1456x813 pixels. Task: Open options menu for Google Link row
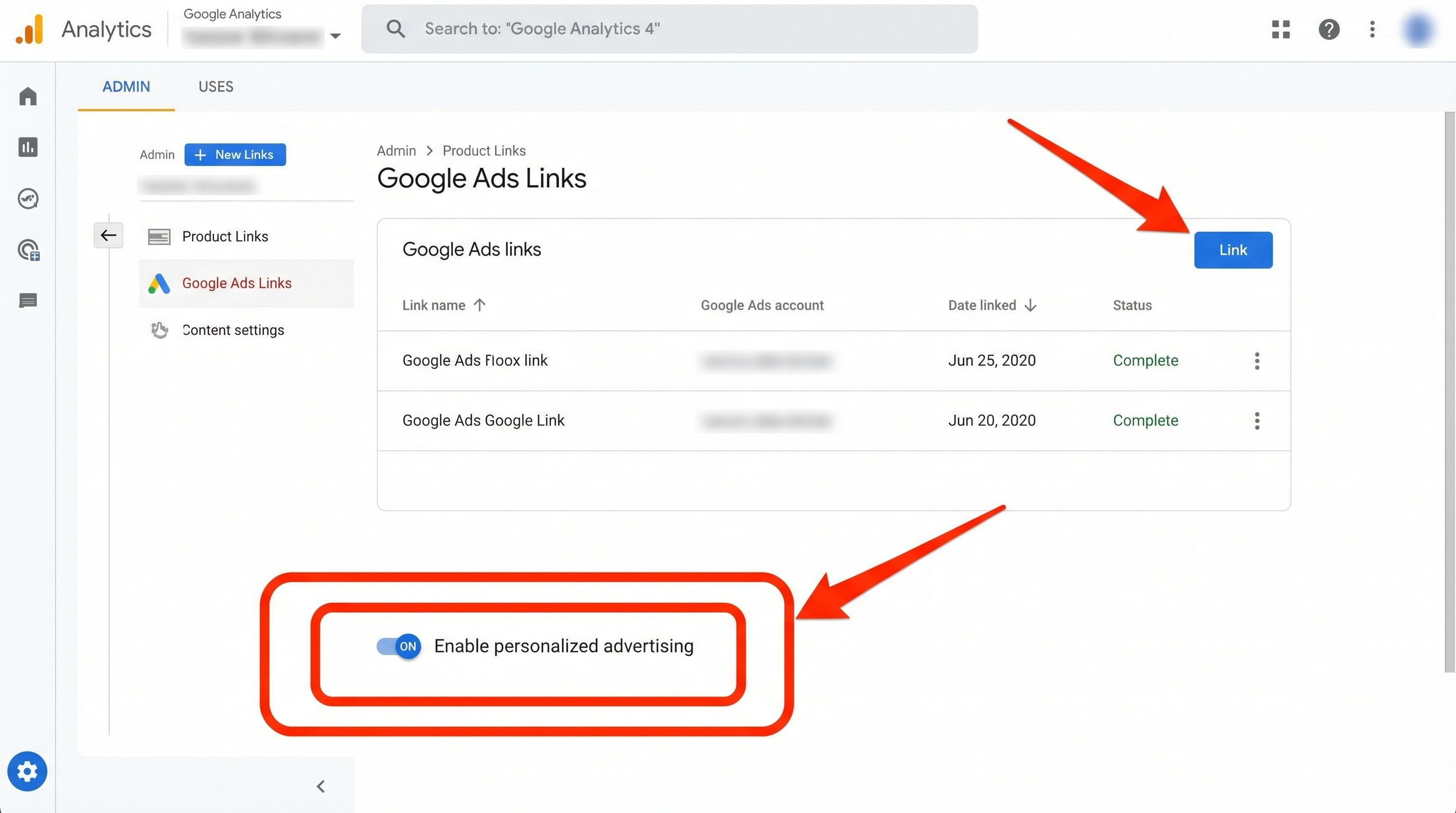click(x=1257, y=421)
